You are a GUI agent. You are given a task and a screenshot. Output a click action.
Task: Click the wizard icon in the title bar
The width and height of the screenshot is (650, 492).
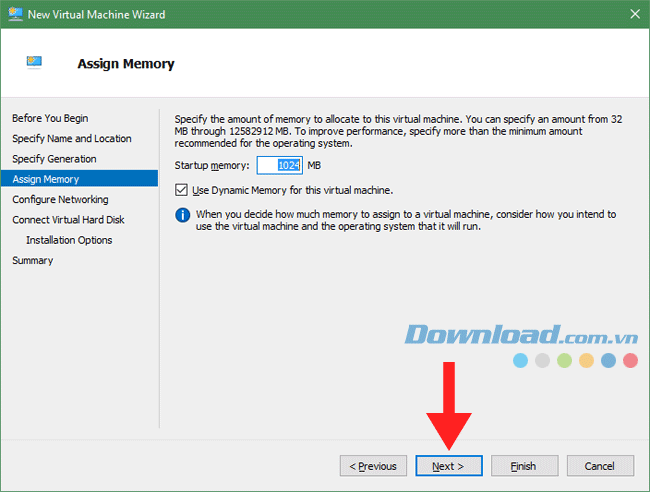(x=16, y=15)
